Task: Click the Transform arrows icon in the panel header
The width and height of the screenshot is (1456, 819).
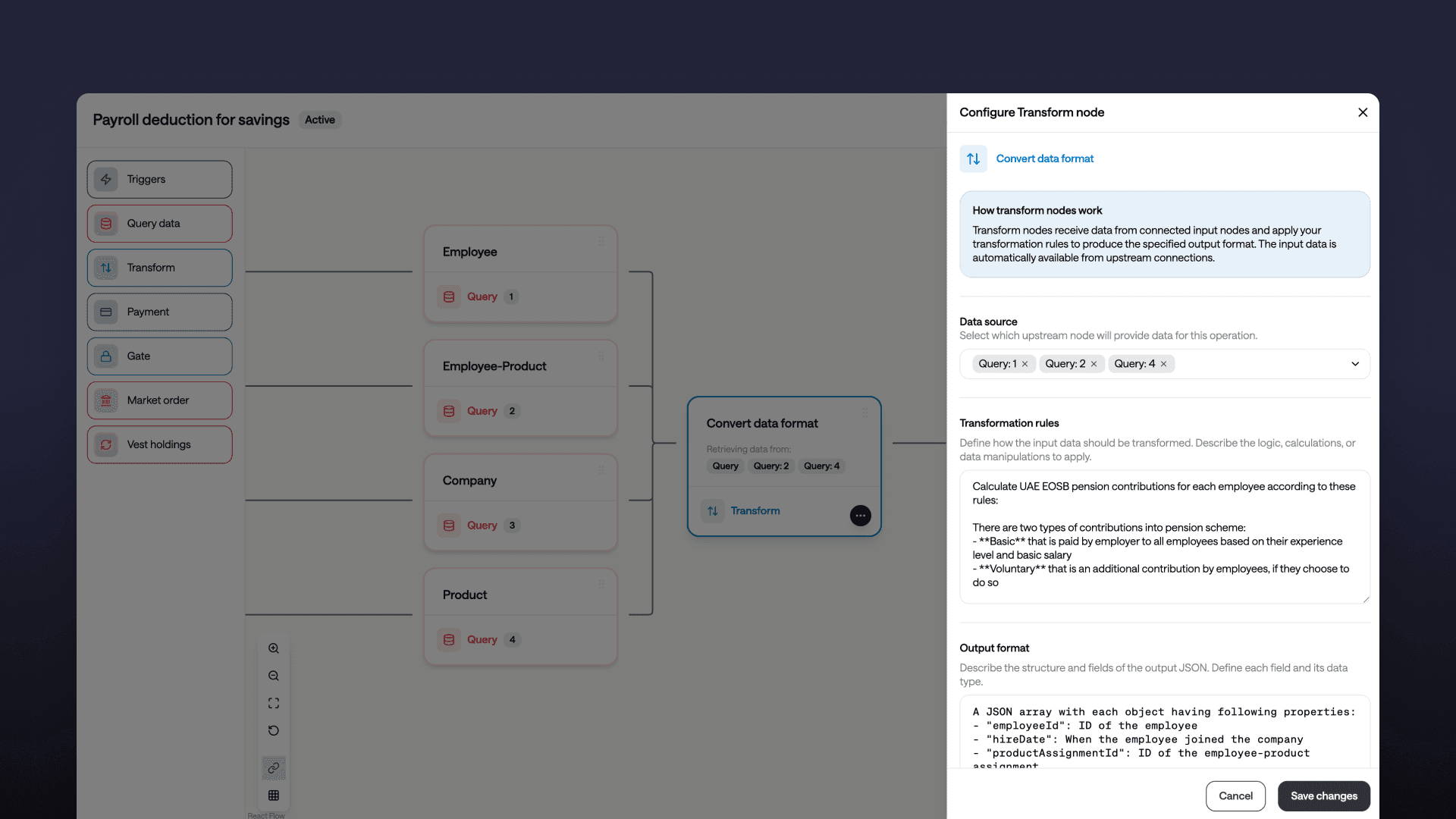Action: point(973,158)
